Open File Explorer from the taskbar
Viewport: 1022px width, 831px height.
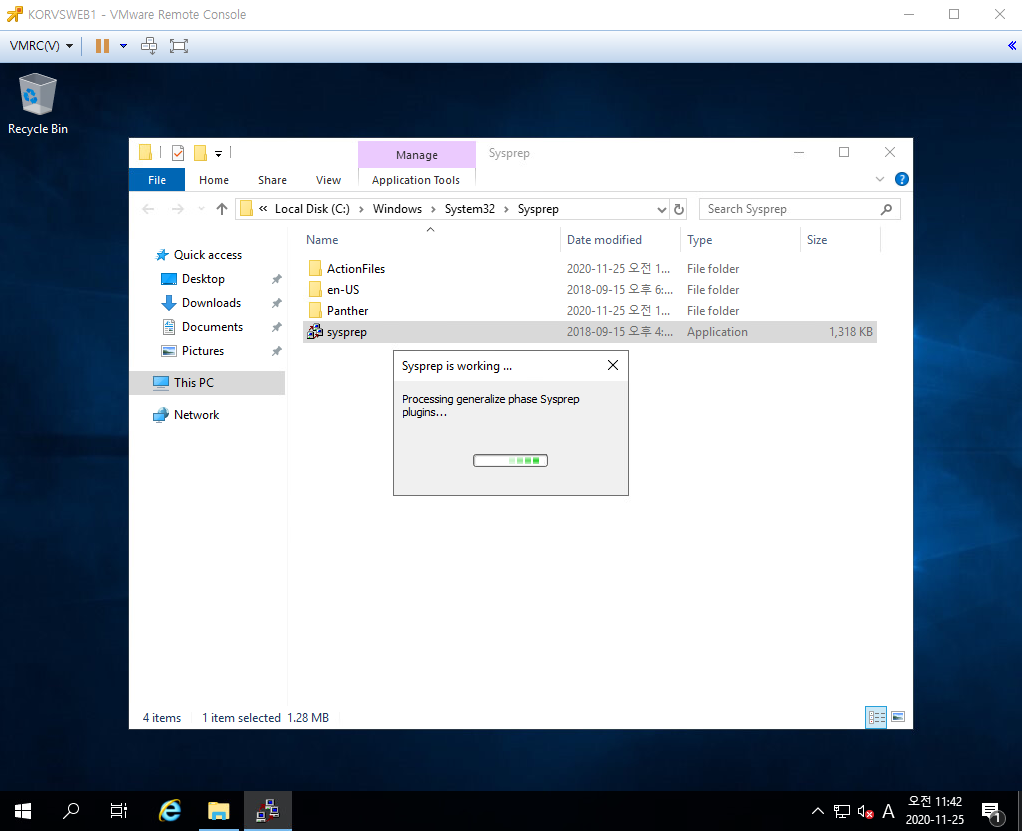(219, 811)
